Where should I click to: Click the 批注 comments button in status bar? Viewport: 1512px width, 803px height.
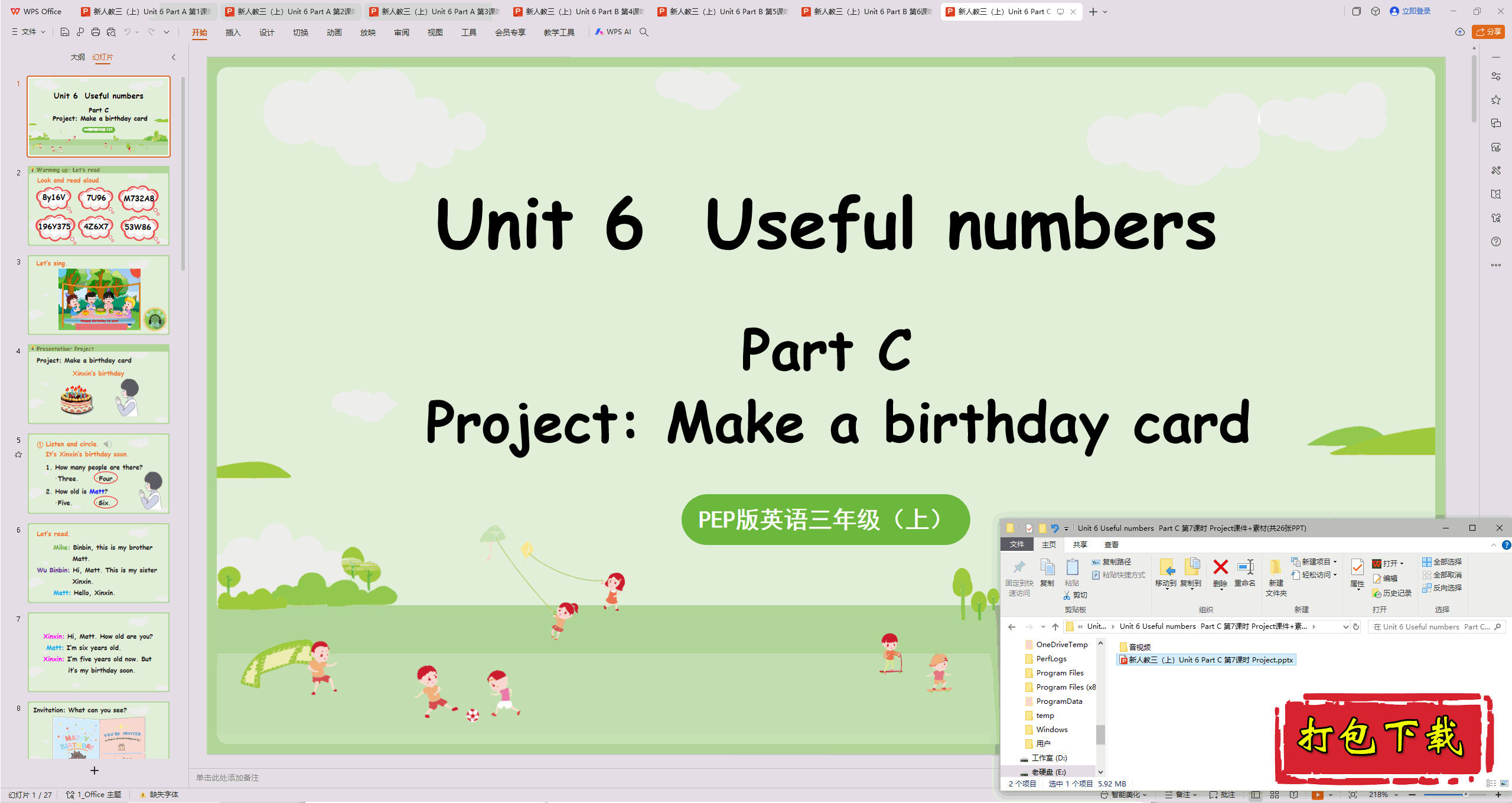pyautogui.click(x=1223, y=795)
